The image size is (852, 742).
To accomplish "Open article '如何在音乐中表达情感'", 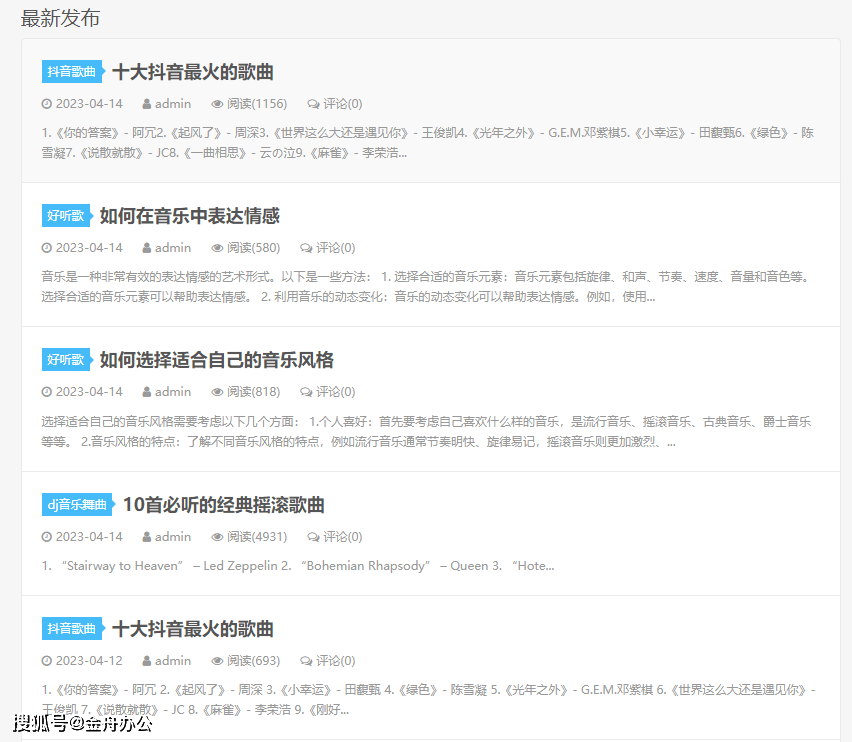I will click(x=189, y=216).
